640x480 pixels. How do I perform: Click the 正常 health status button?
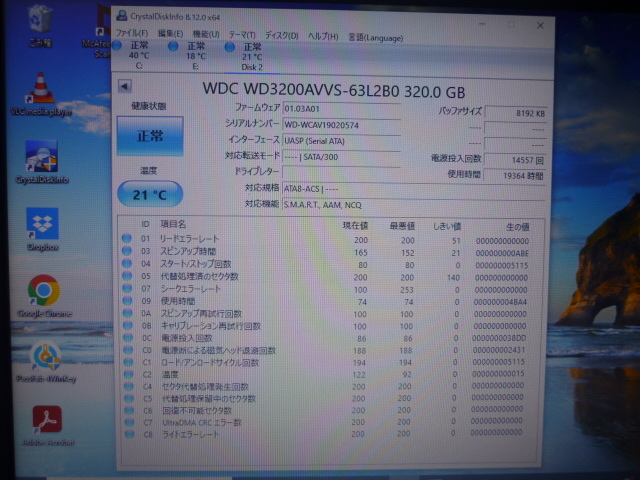coord(150,136)
